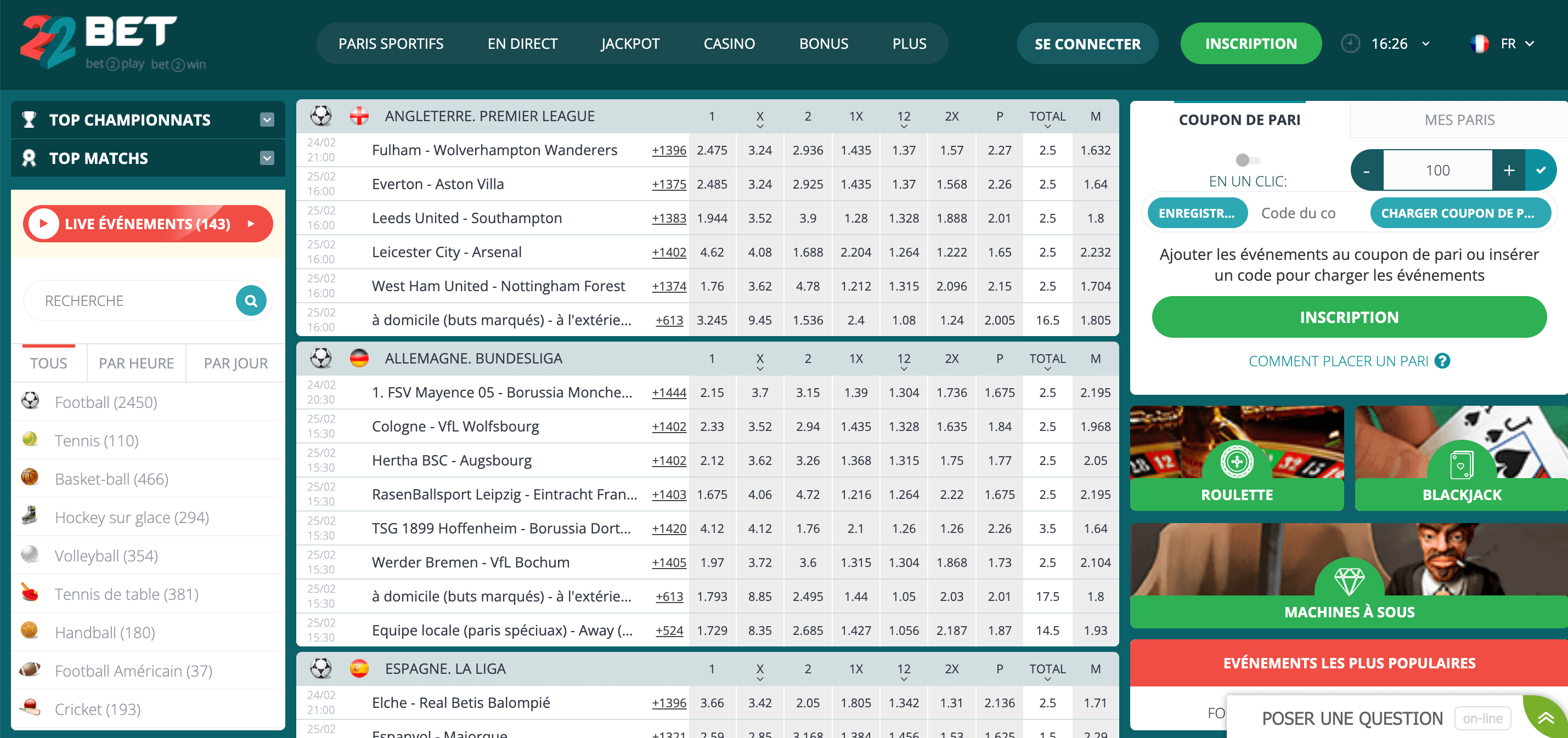Open Casino menu item
The width and height of the screenshot is (1568, 738).
tap(729, 44)
